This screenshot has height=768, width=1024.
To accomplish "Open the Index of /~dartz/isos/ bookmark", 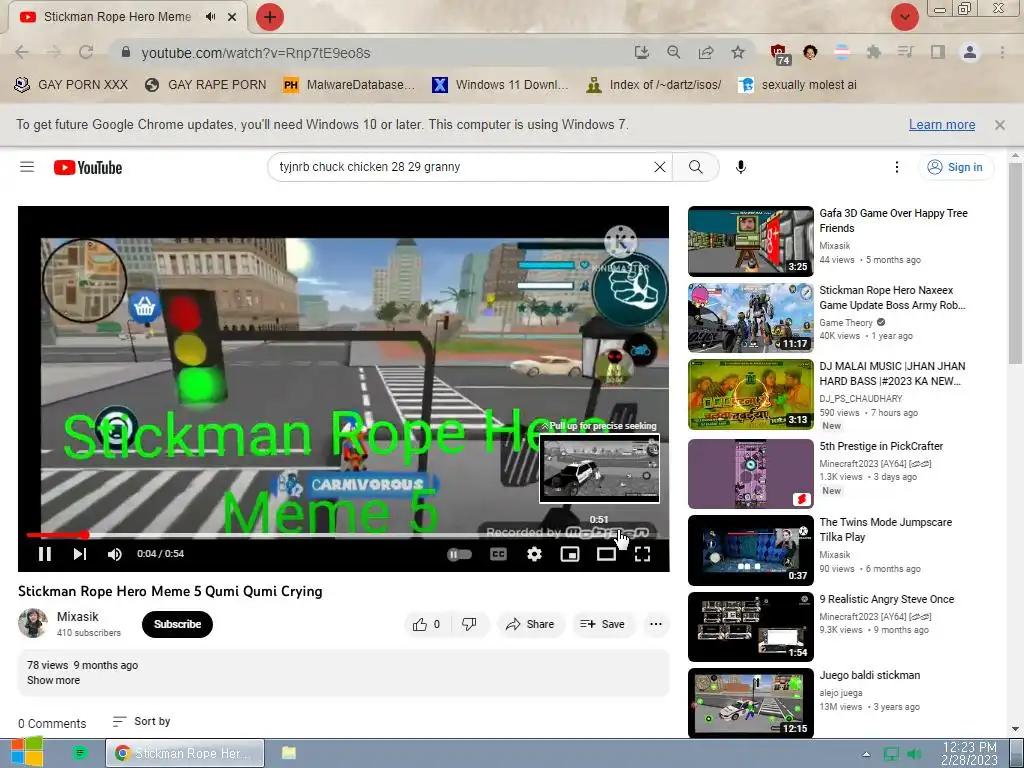I will pos(654,85).
